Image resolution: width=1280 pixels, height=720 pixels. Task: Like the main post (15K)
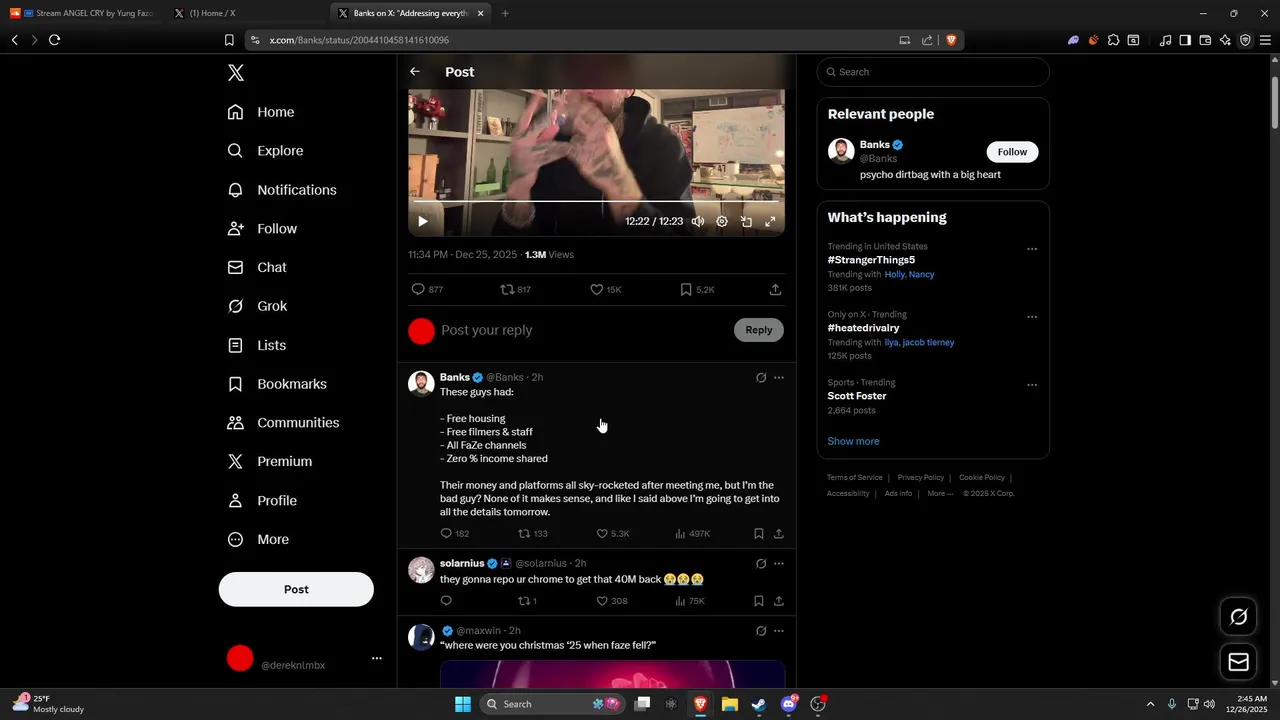(x=605, y=290)
